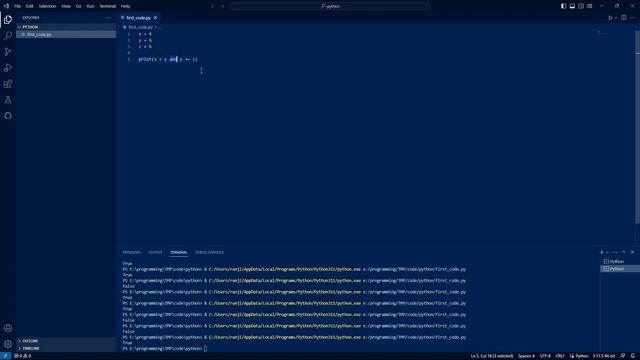Screen dimensions: 640x360
Task: Open the Go menu
Action: [x=78, y=6]
